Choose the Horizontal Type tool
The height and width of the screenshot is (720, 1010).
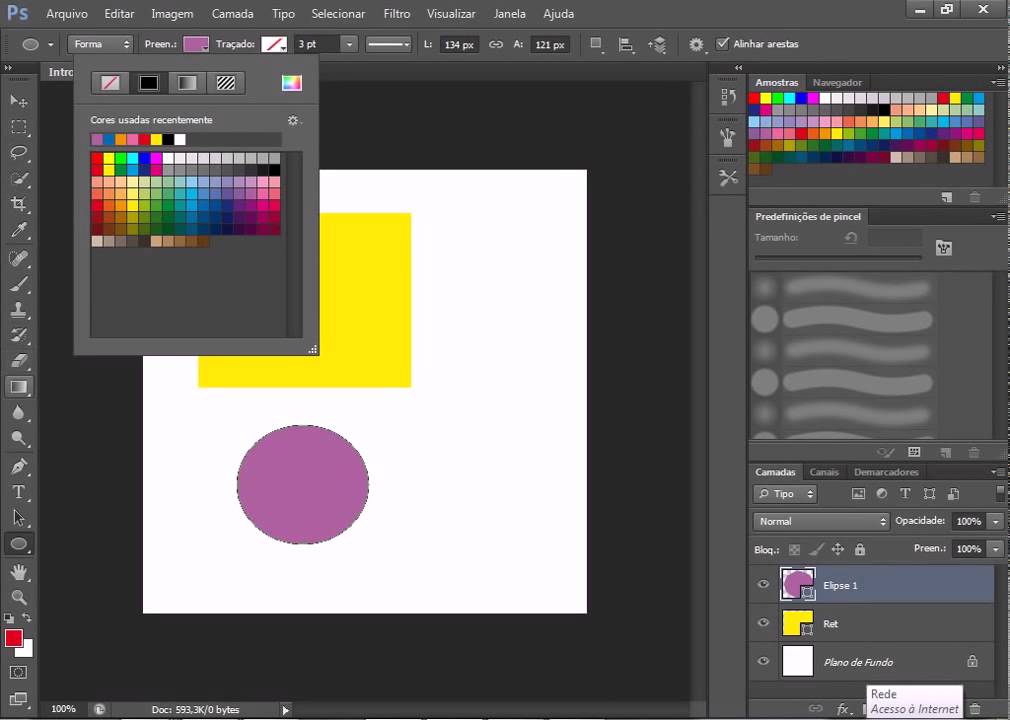click(x=19, y=492)
